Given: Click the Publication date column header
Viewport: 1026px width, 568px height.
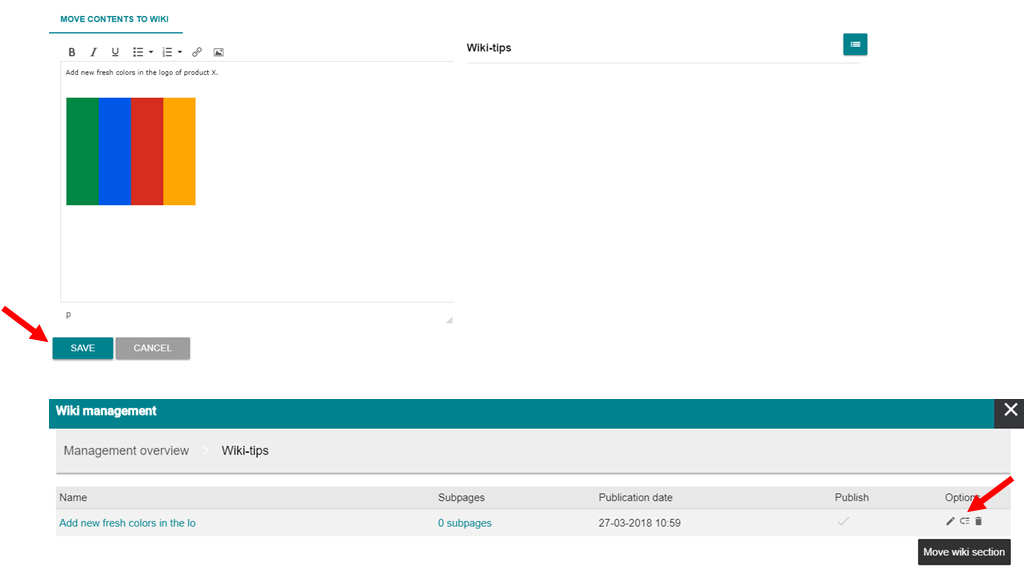Looking at the screenshot, I should pos(635,497).
